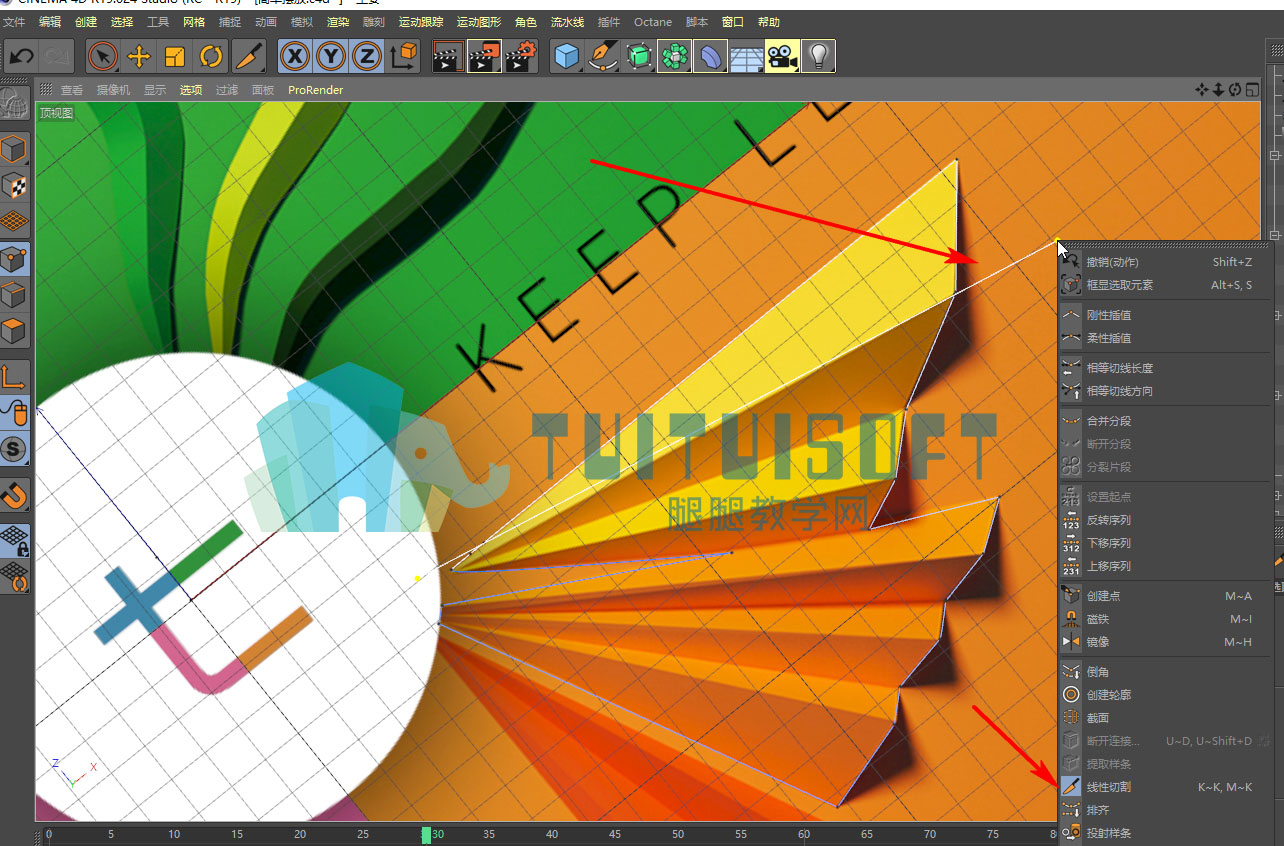The width and height of the screenshot is (1284, 846).
Task: Open the MoGraph cloner array dropdown
Action: pos(675,56)
